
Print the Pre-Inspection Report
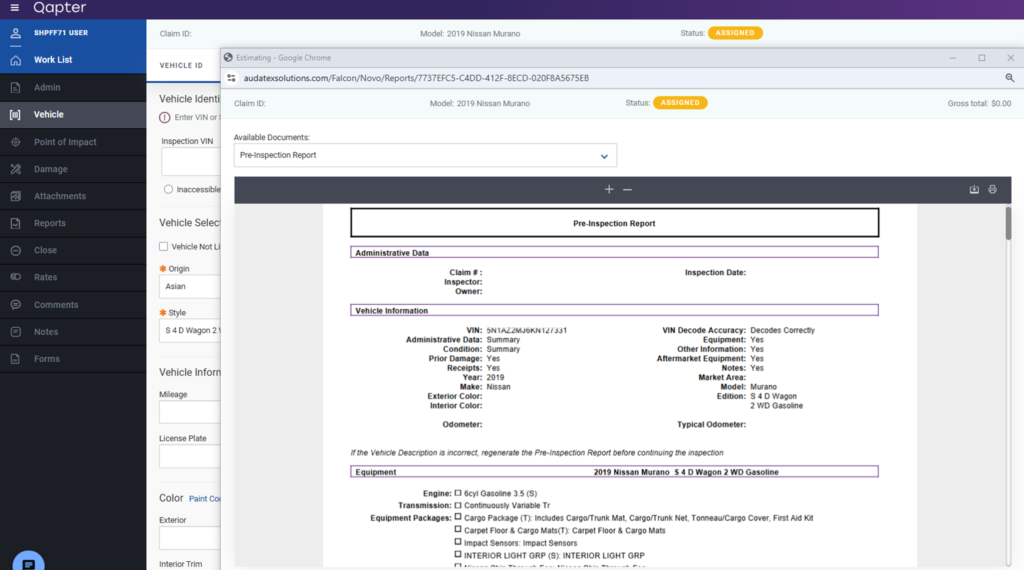(x=992, y=189)
